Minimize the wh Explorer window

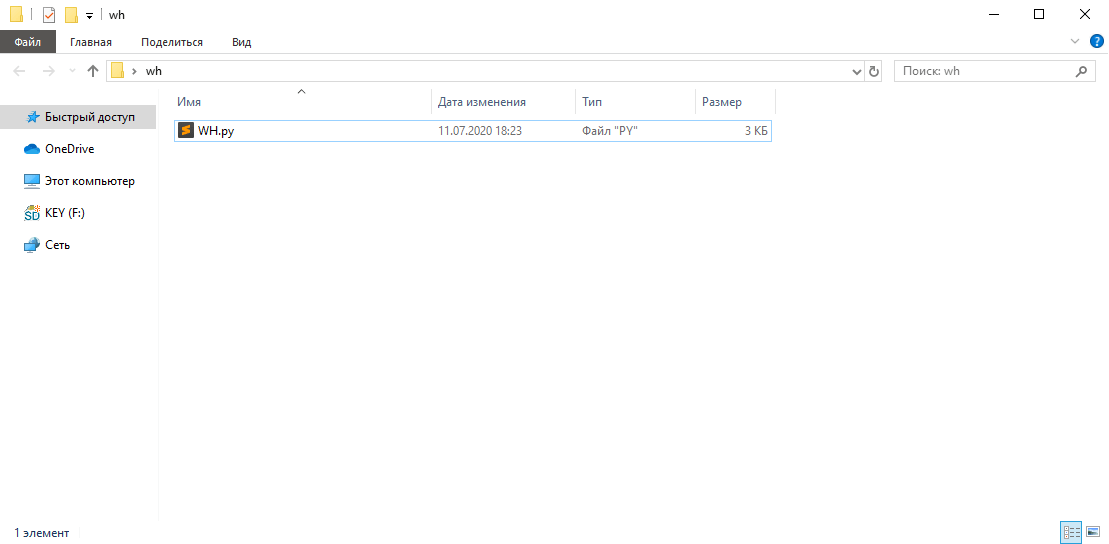point(994,14)
